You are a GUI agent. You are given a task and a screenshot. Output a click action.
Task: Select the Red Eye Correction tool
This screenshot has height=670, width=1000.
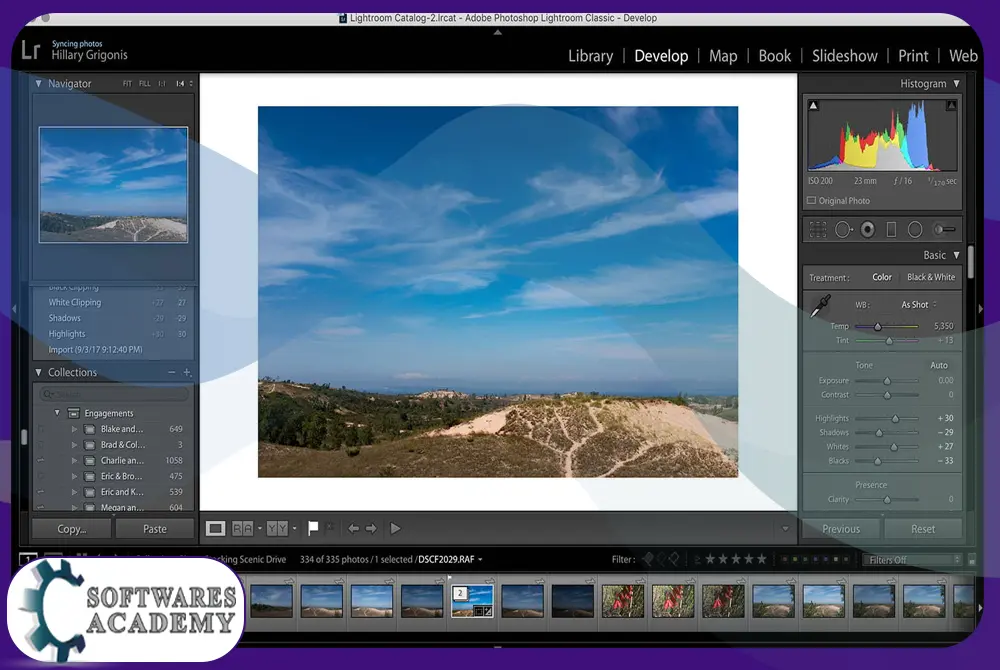click(868, 229)
